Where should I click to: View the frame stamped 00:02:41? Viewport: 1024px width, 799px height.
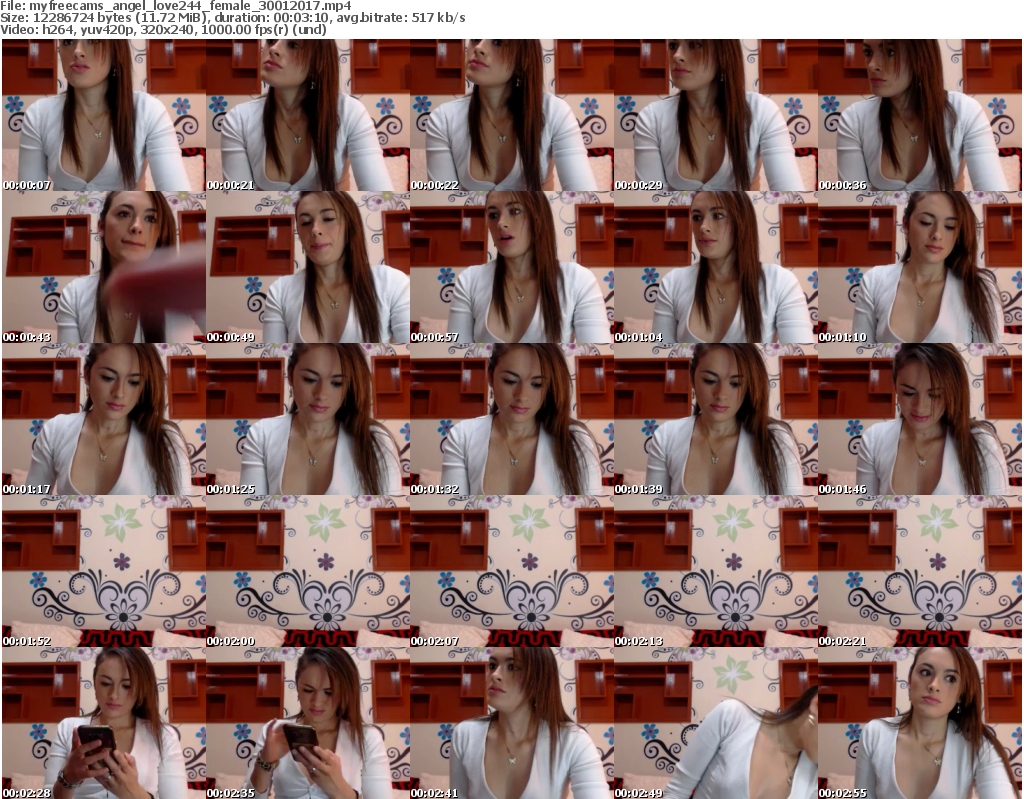pos(511,723)
